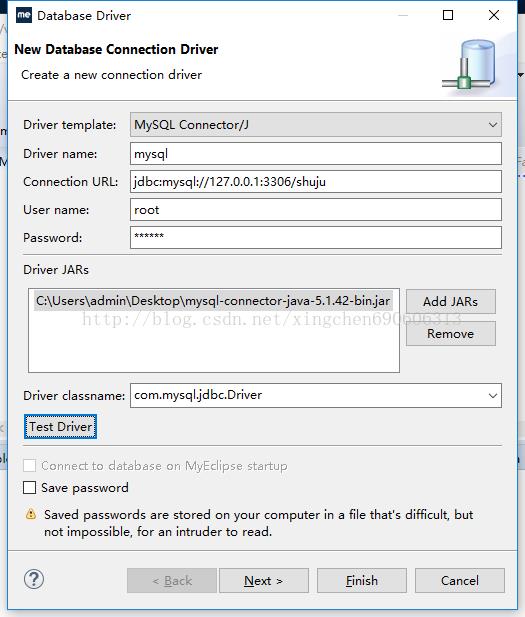Expand the Driver classname dropdown arrow

tap(493, 395)
